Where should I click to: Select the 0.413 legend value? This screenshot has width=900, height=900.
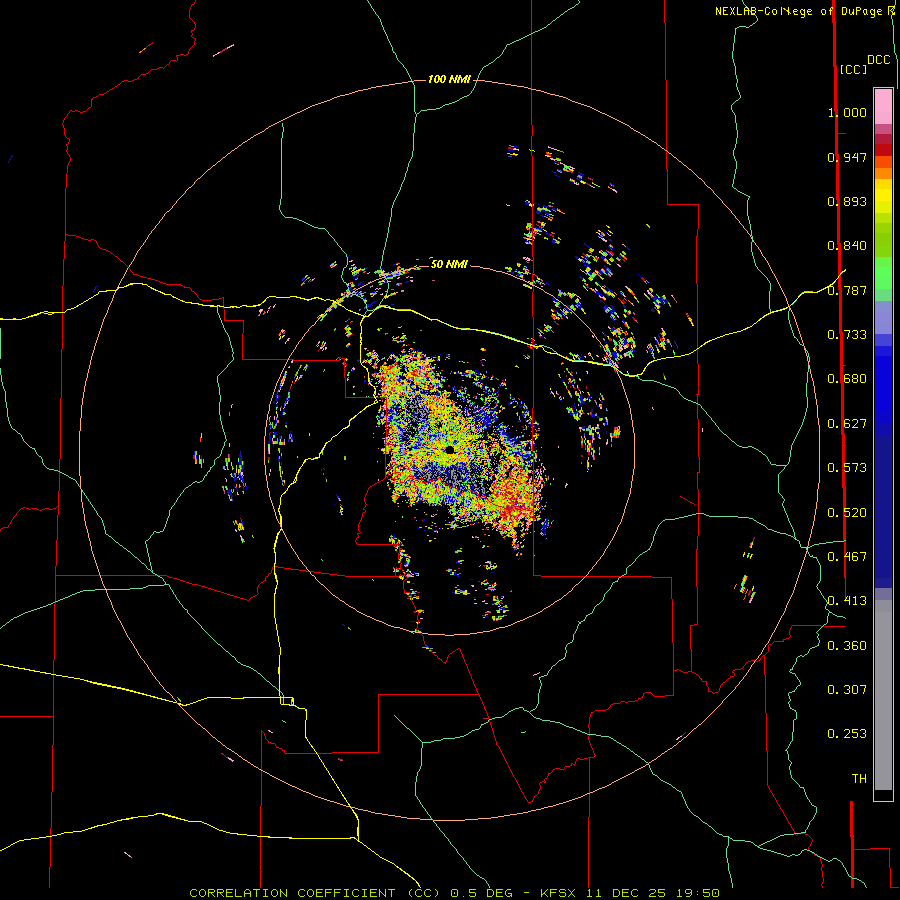click(847, 601)
